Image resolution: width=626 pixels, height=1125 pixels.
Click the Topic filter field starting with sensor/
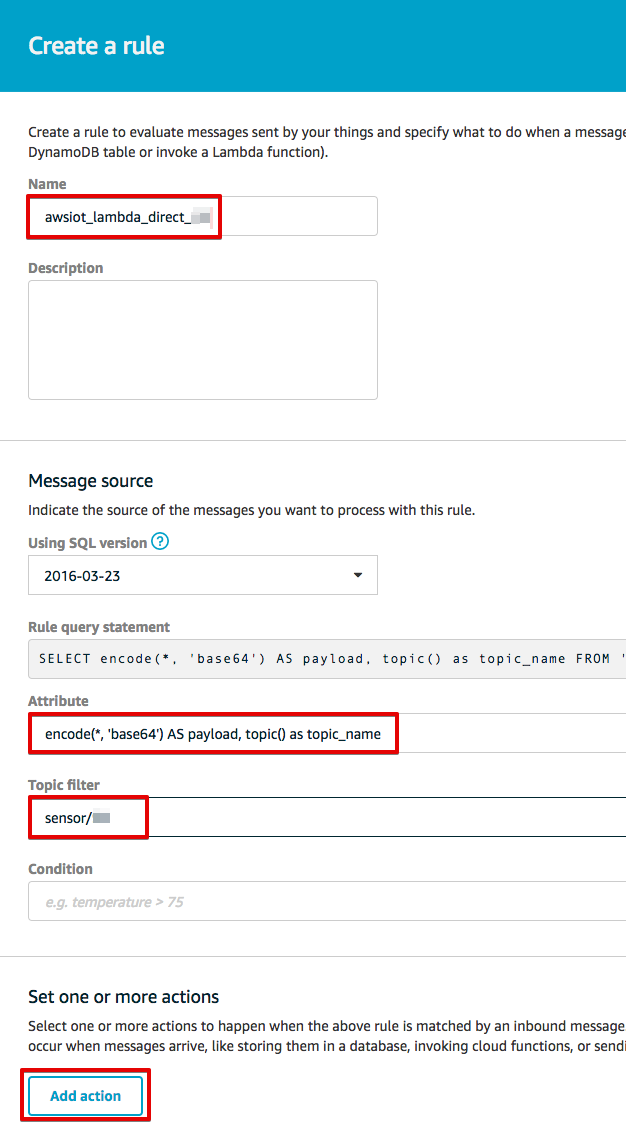point(327,817)
